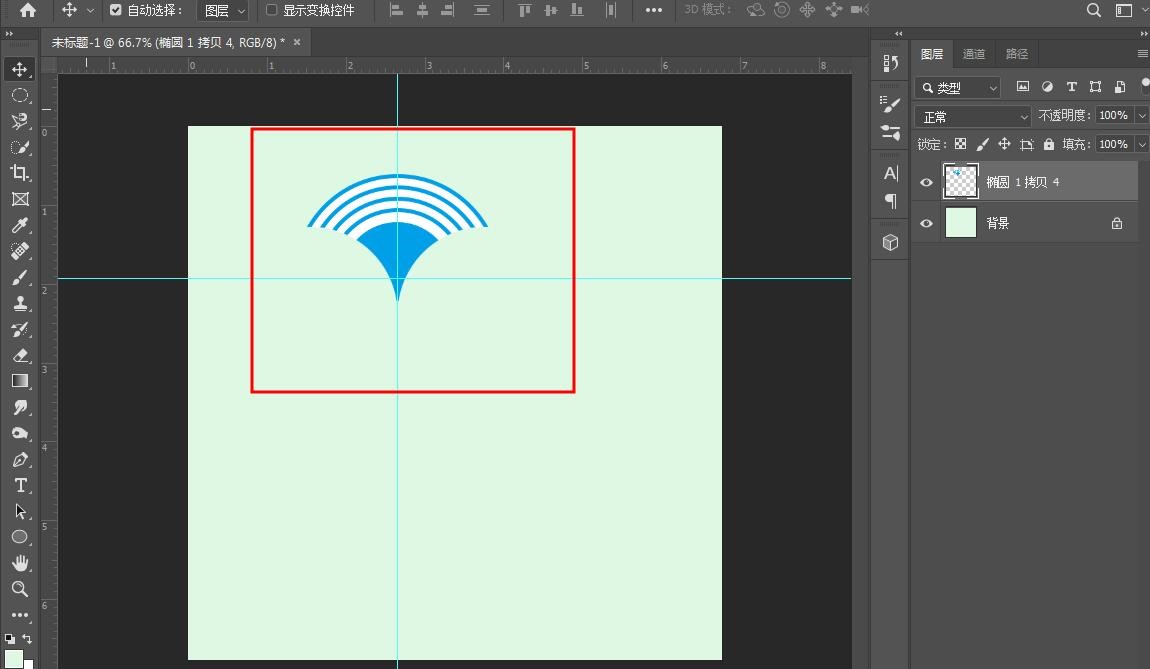Open the blend mode dropdown showing 正常
Viewport: 1150px width, 669px height.
coord(971,115)
